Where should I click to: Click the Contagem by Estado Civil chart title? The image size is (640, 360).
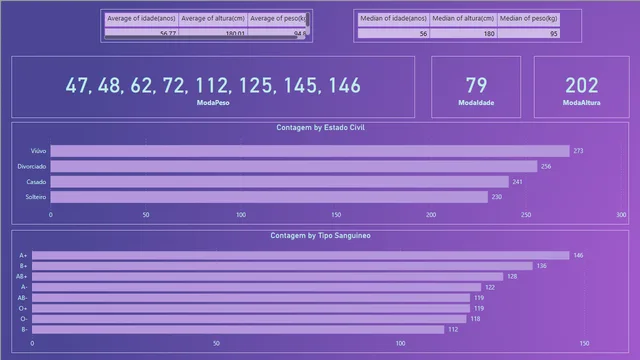coord(320,128)
